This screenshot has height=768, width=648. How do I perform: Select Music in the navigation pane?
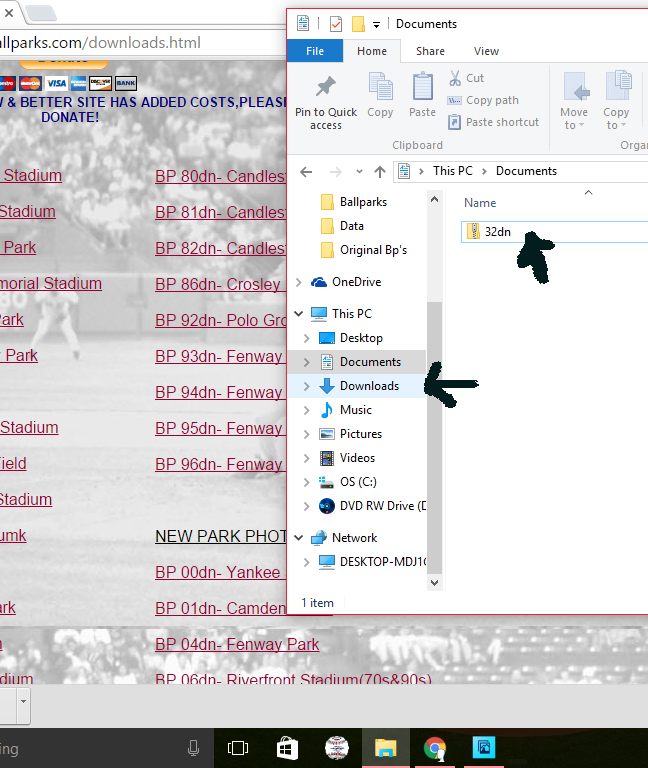pyautogui.click(x=356, y=410)
